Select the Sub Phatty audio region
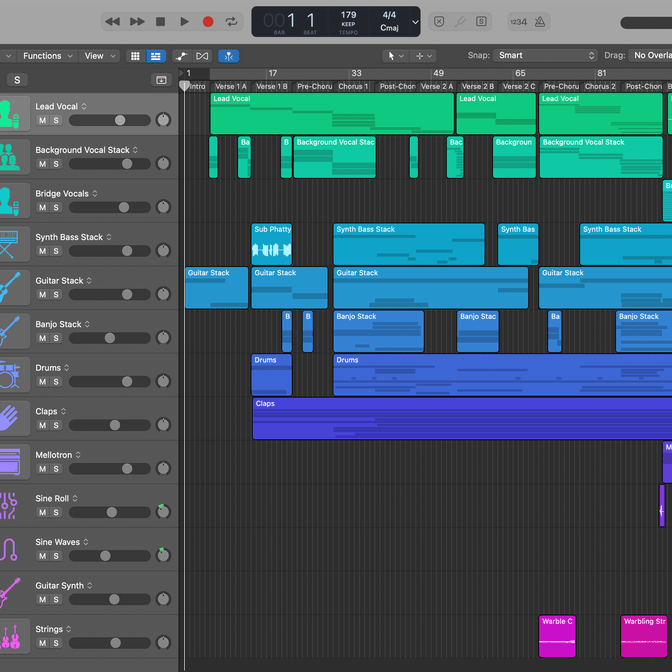 (272, 244)
